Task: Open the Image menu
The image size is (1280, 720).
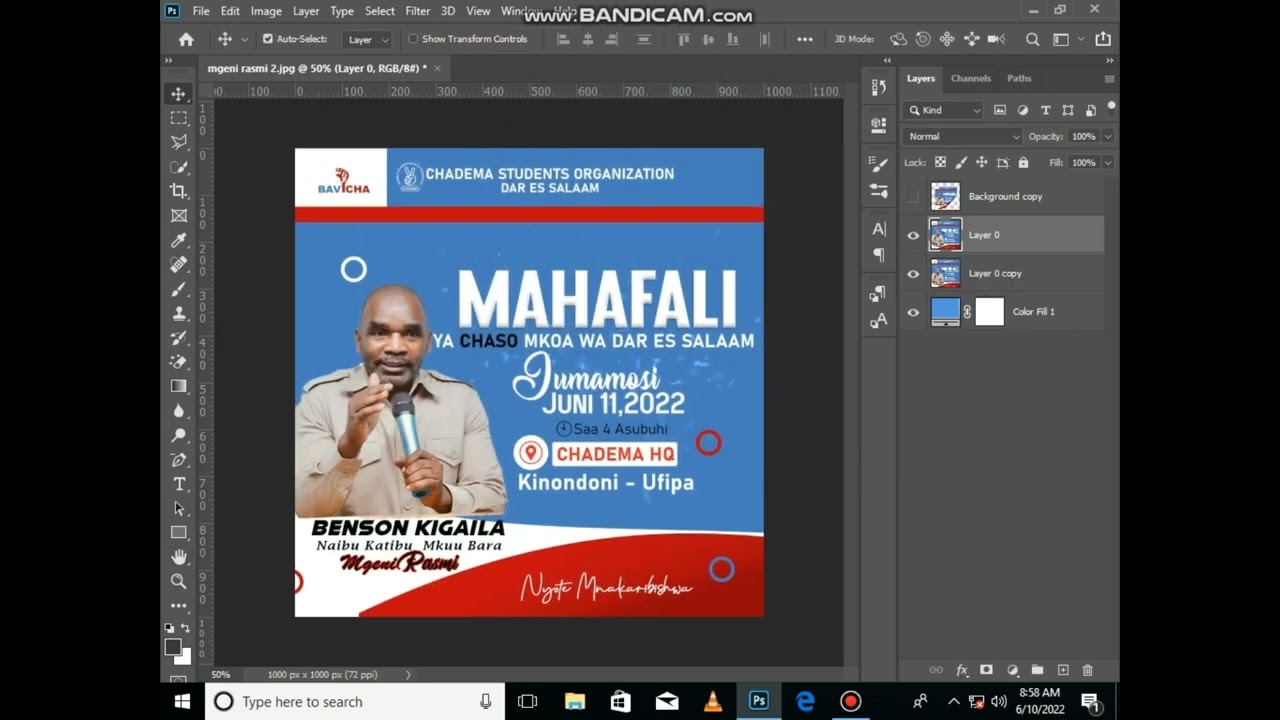Action: click(266, 11)
